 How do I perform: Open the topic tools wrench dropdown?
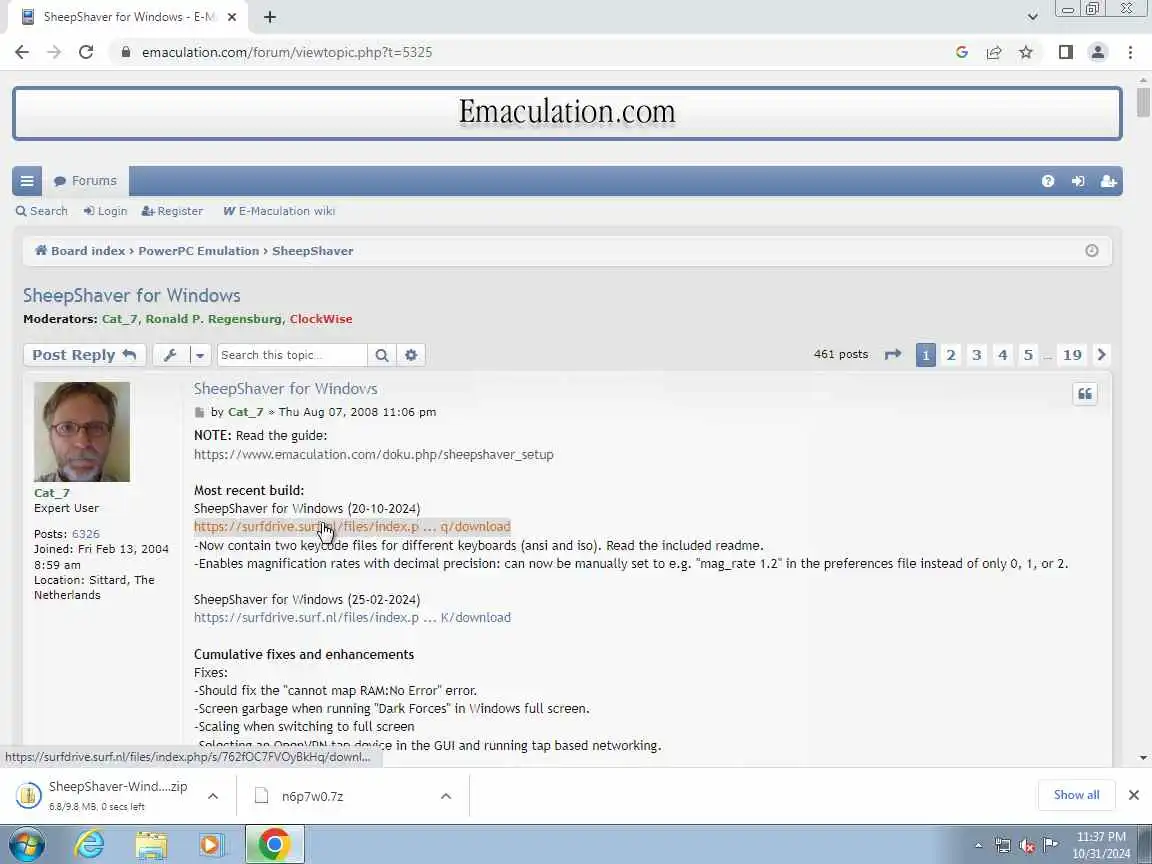(182, 355)
